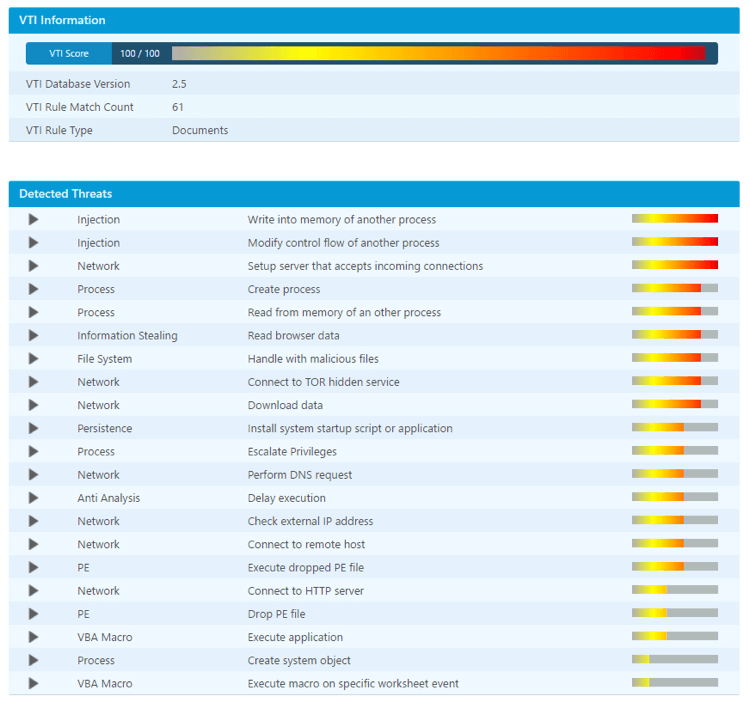Viewport: 750px width, 703px height.
Task: Expand the 'Modify control flow of another process' row
Action: tap(33, 242)
